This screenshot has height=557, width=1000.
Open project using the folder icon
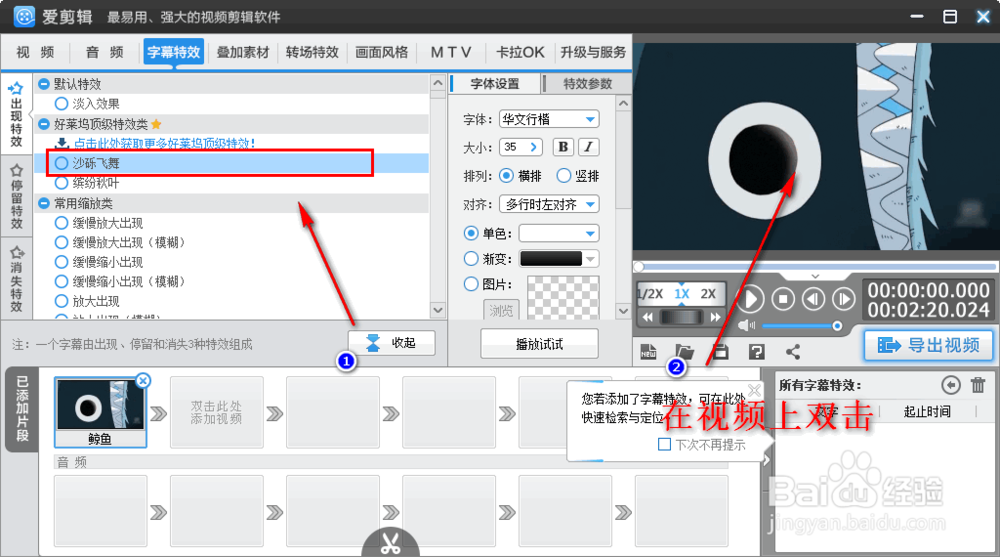click(684, 352)
